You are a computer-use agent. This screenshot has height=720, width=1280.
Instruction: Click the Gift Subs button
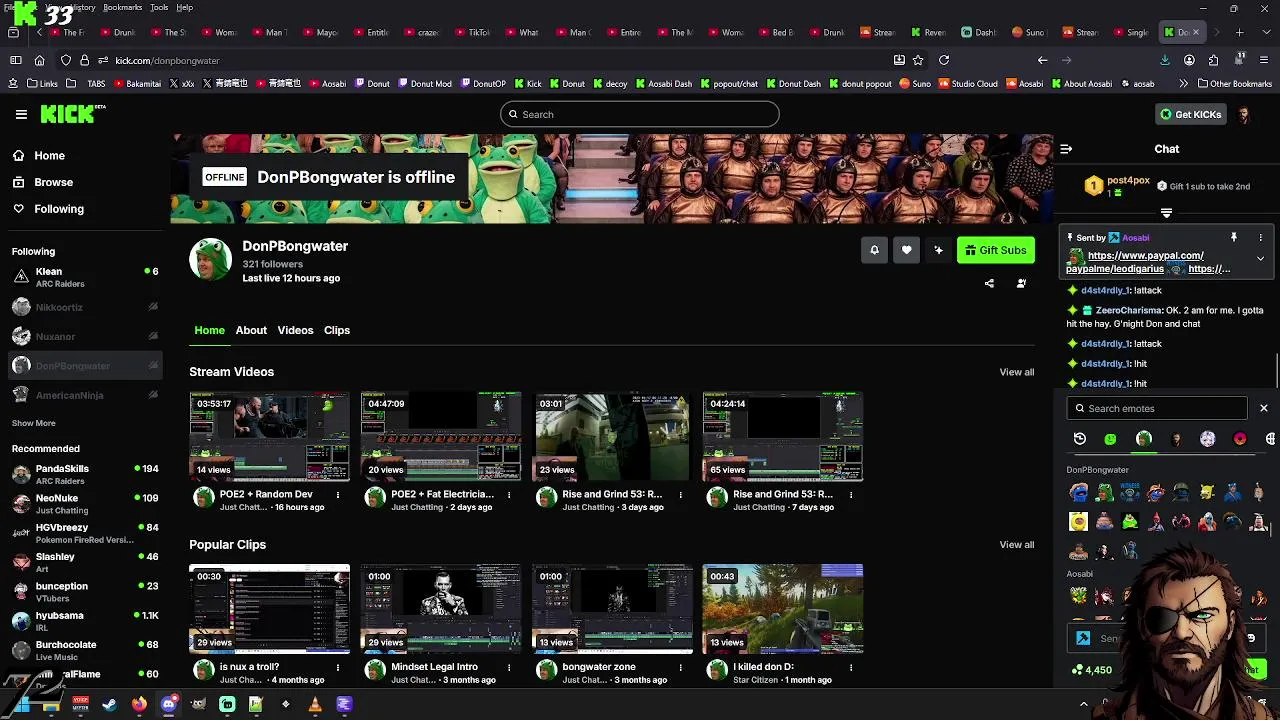point(996,250)
